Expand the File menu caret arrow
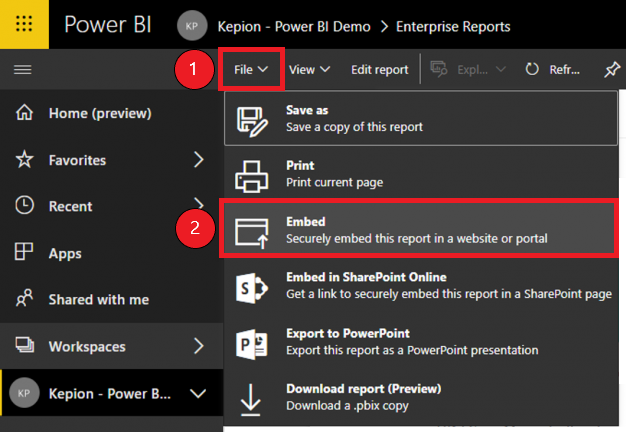 click(263, 69)
